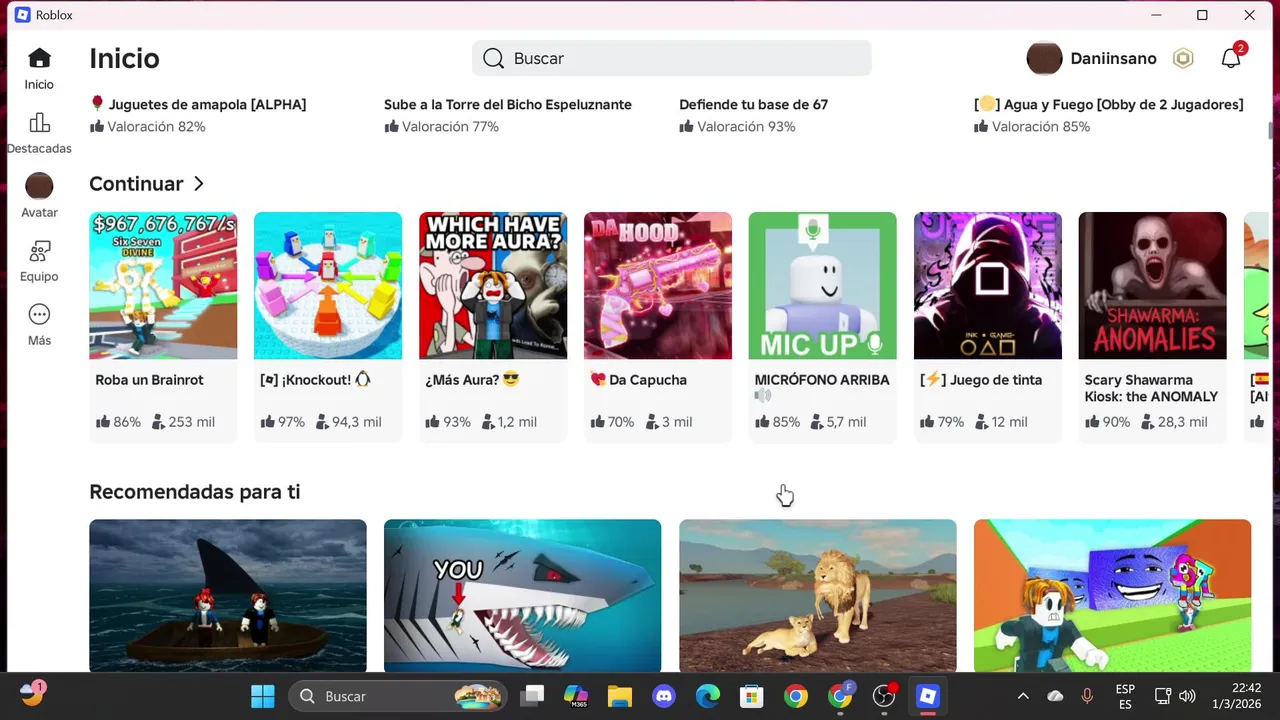
Task: Click the Daniinsano username
Action: point(1113,58)
